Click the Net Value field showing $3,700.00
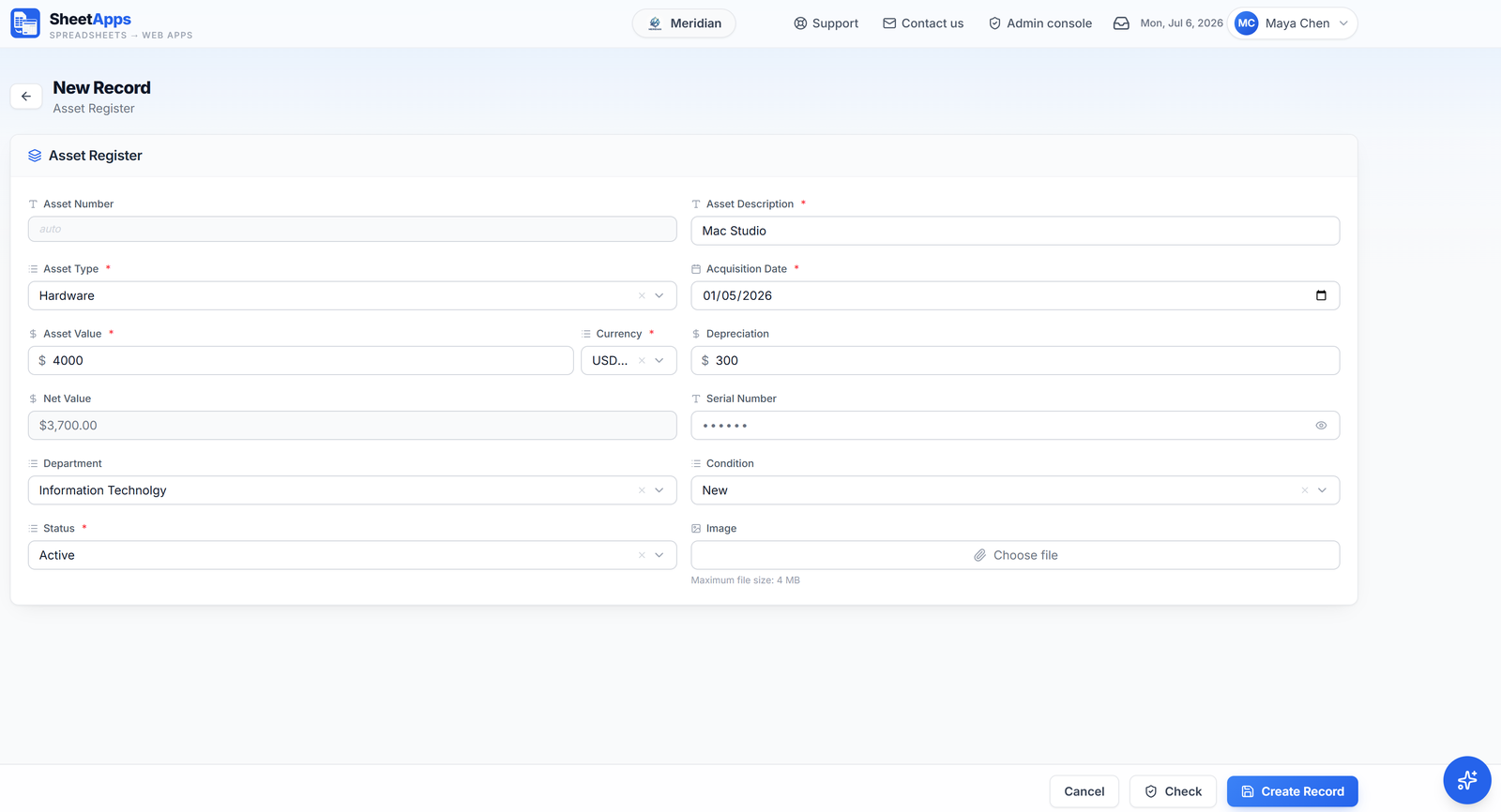The image size is (1501, 812). pos(352,426)
